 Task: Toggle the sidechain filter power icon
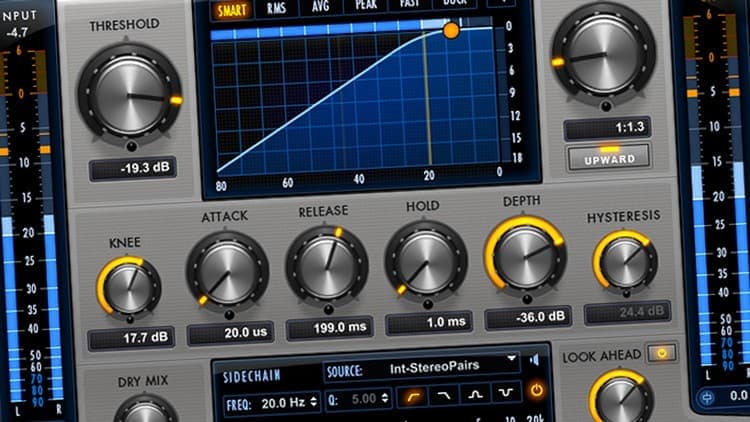(x=536, y=390)
